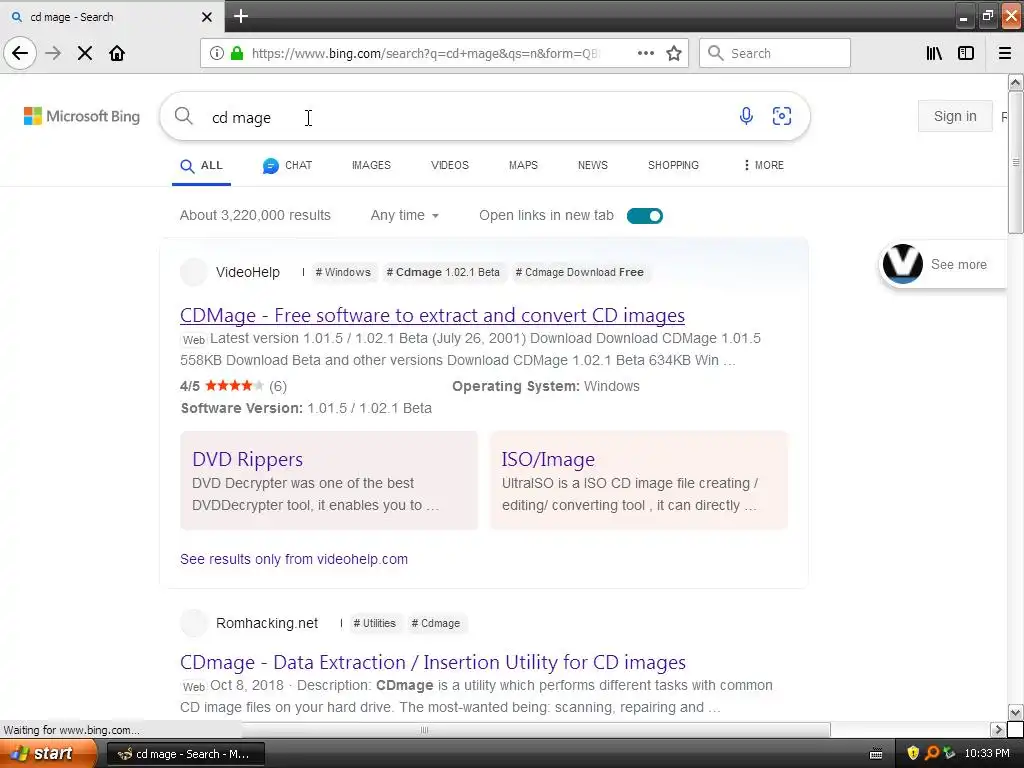Open 'CDmage - Data Extraction / Insertion Utility' result
The image size is (1024, 768).
click(x=432, y=662)
